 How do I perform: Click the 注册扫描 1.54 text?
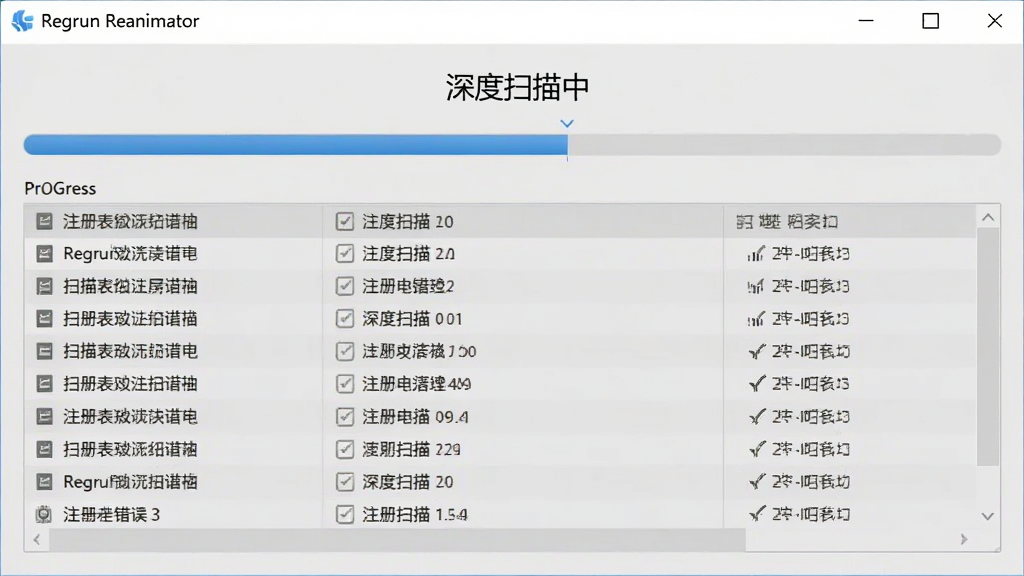pos(415,515)
